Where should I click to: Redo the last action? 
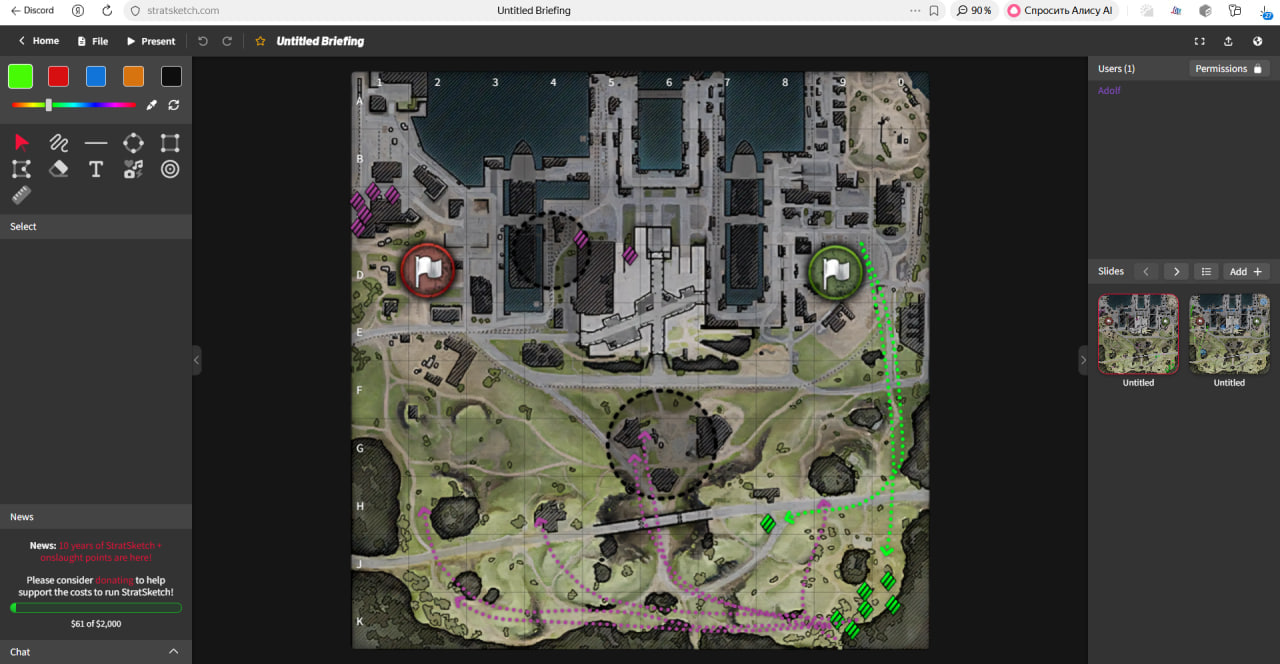click(x=227, y=41)
